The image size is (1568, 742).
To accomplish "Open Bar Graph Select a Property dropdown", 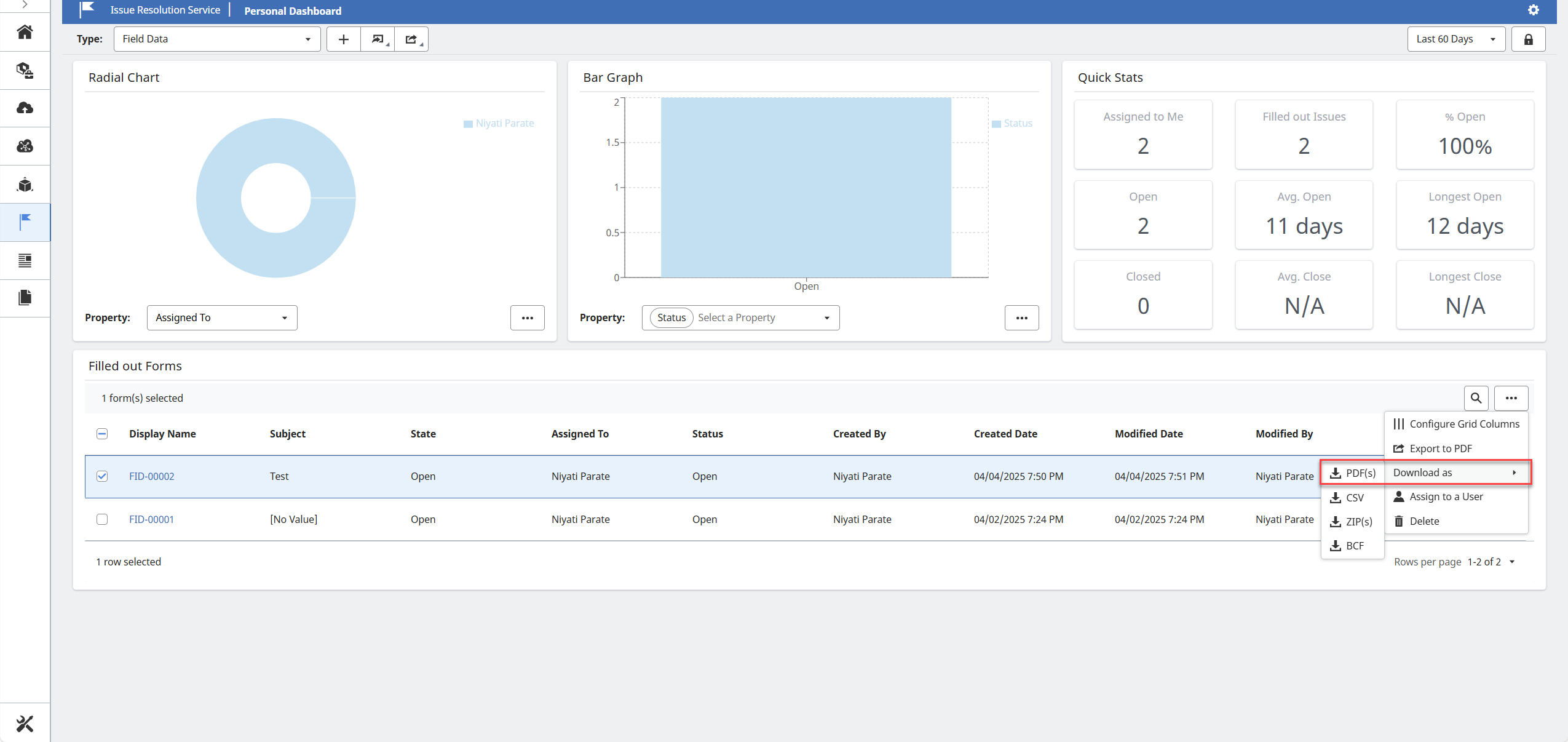I will click(x=740, y=317).
